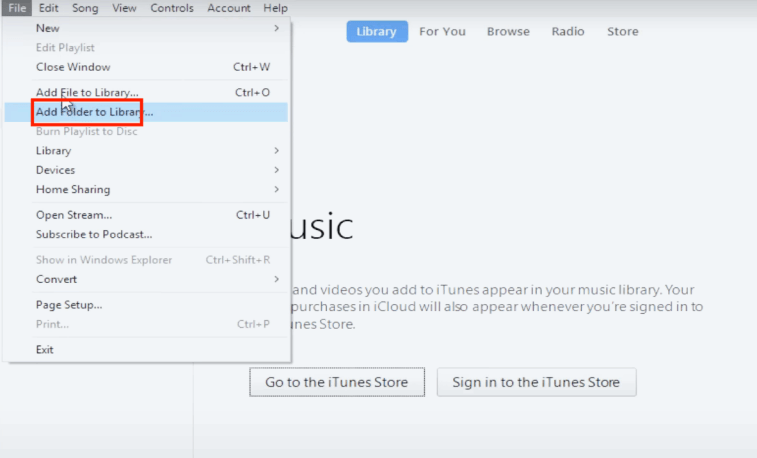Open the Controls menu
757x458 pixels.
pos(171,8)
